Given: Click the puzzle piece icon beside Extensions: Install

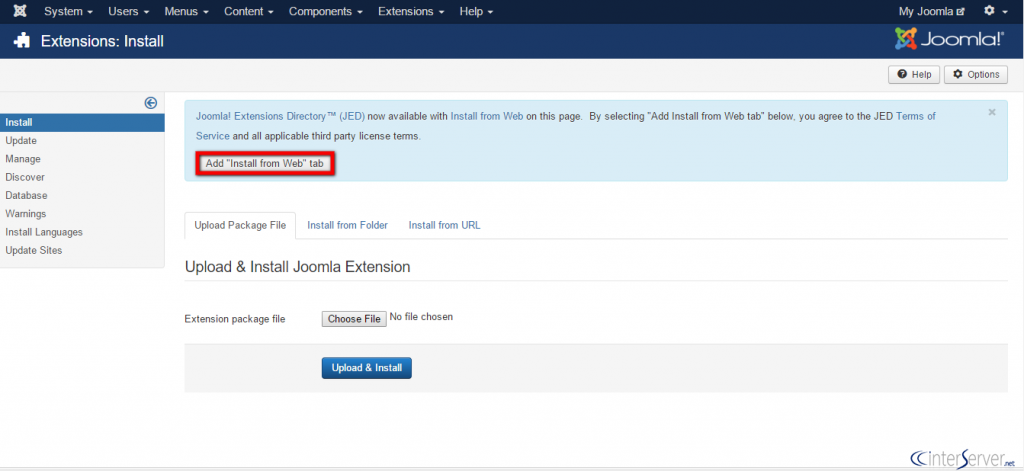Looking at the screenshot, I should tap(22, 41).
